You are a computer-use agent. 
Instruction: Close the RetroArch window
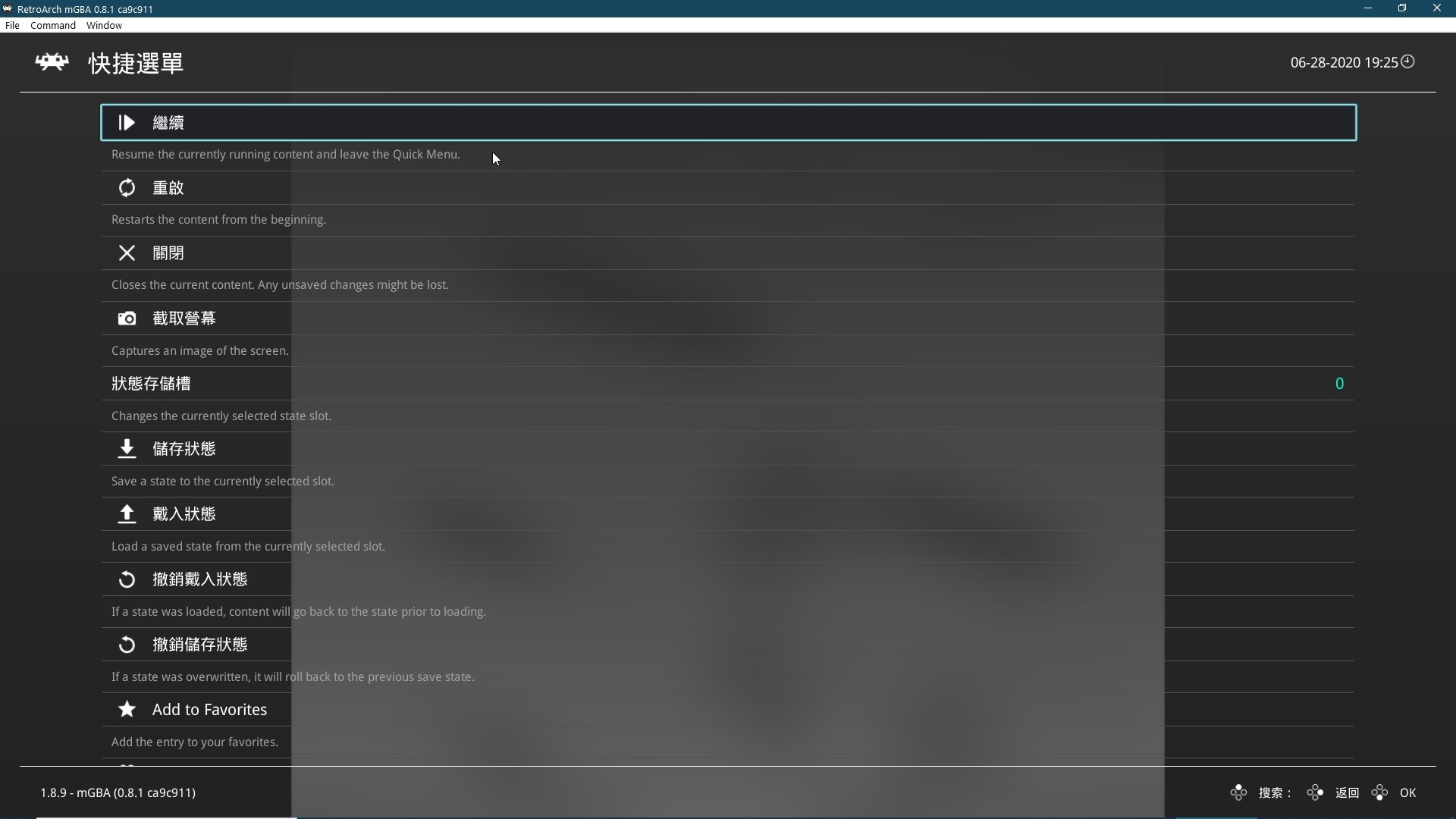[1437, 8]
